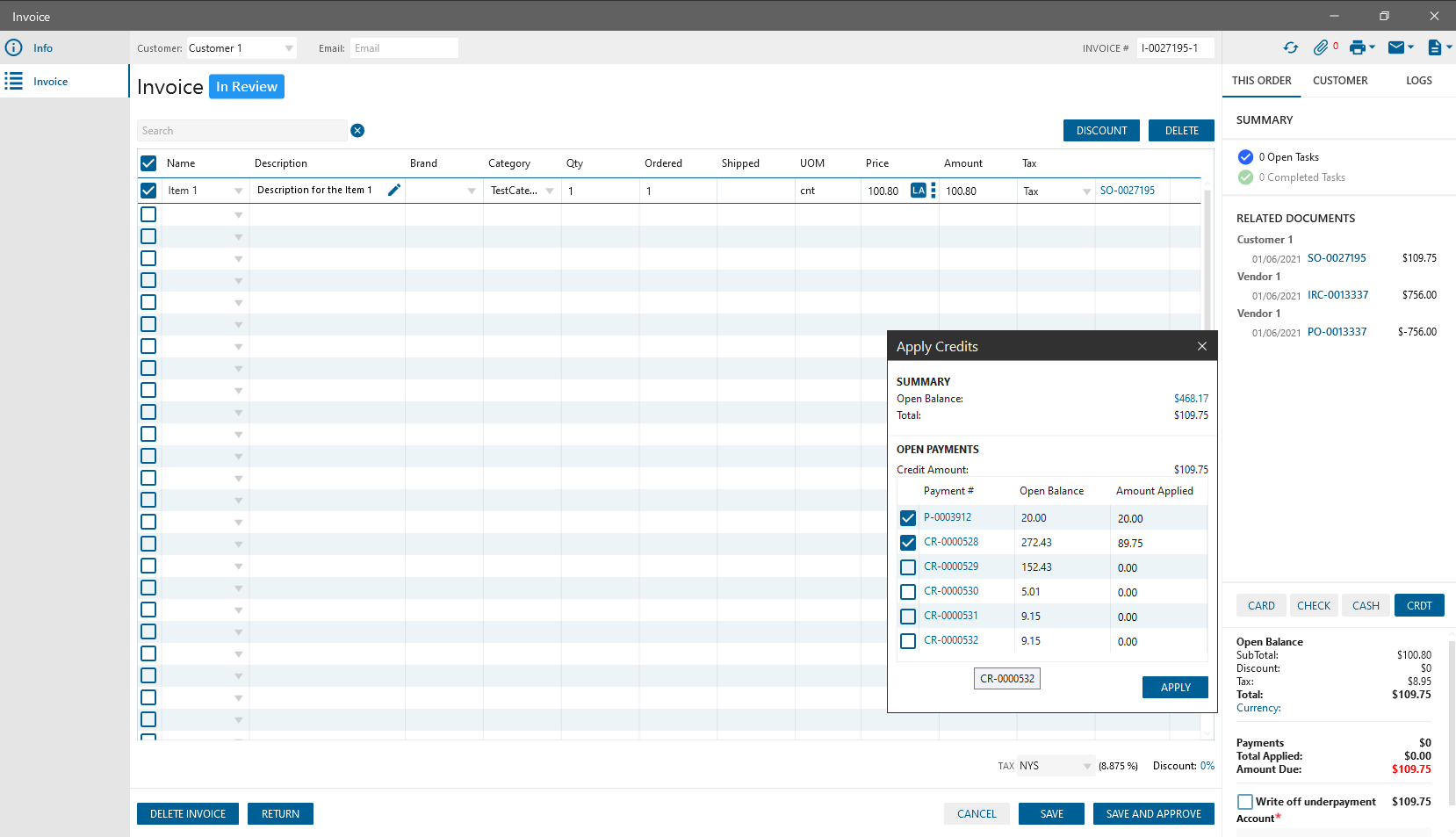The image size is (1456, 837).
Task: Click the email envelope icon
Action: 1396,48
